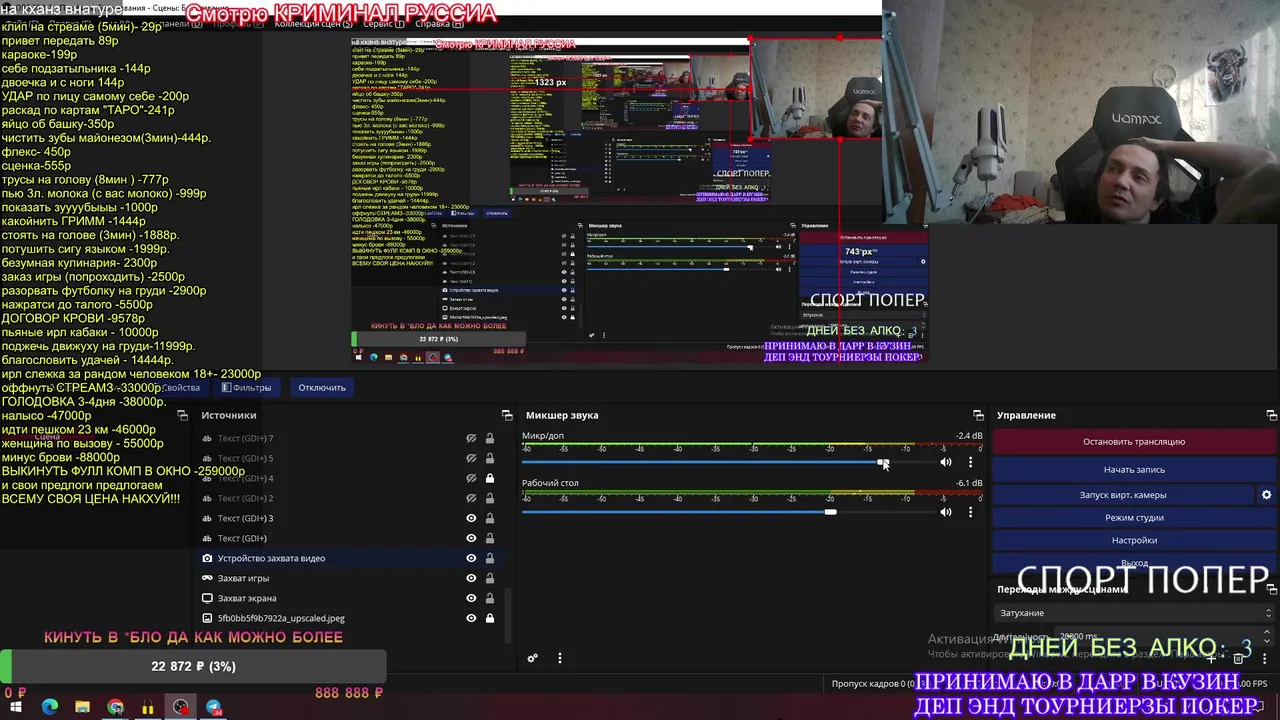
Task: Show the hidden Текст (GDI+) 5 source
Action: point(471,458)
